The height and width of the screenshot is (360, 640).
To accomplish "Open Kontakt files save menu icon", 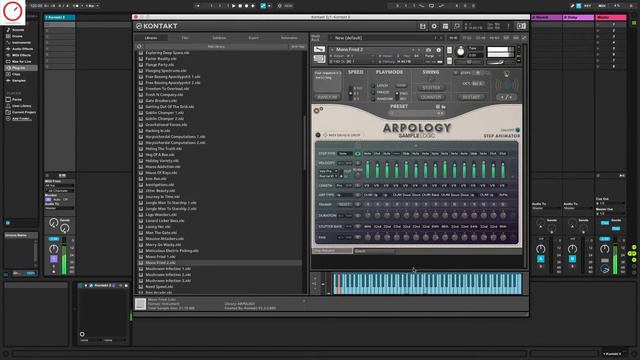I will click(x=422, y=26).
